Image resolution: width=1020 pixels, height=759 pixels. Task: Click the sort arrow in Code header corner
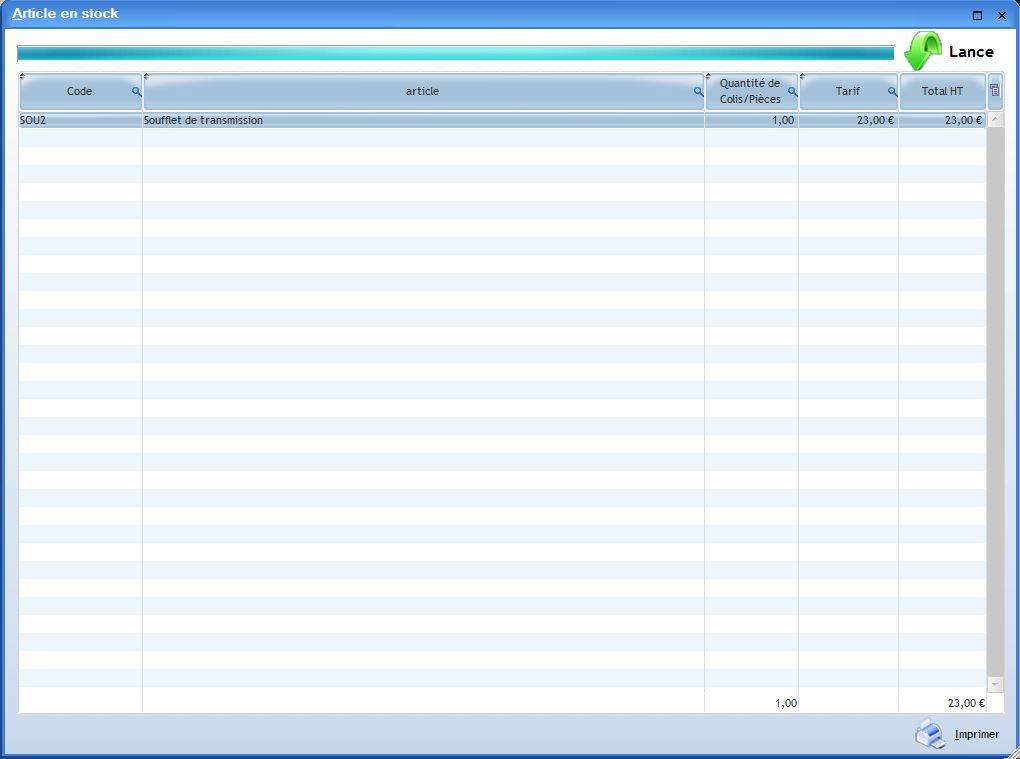(x=23, y=77)
